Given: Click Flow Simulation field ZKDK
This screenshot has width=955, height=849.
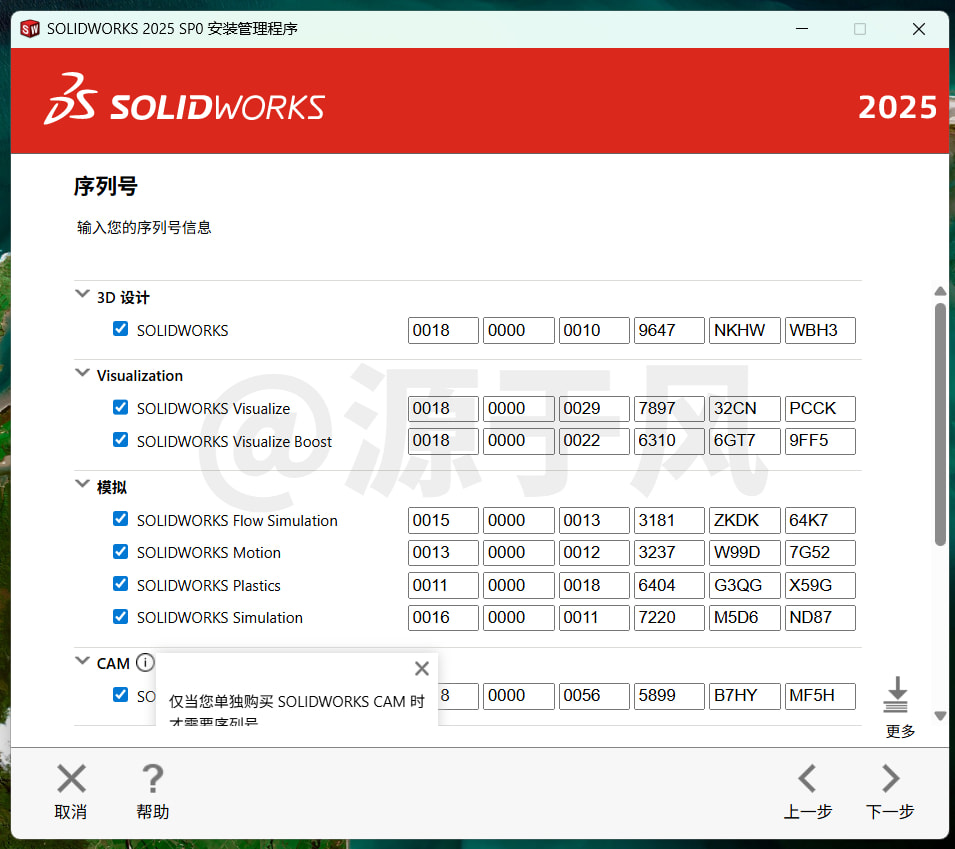Looking at the screenshot, I should pyautogui.click(x=744, y=520).
